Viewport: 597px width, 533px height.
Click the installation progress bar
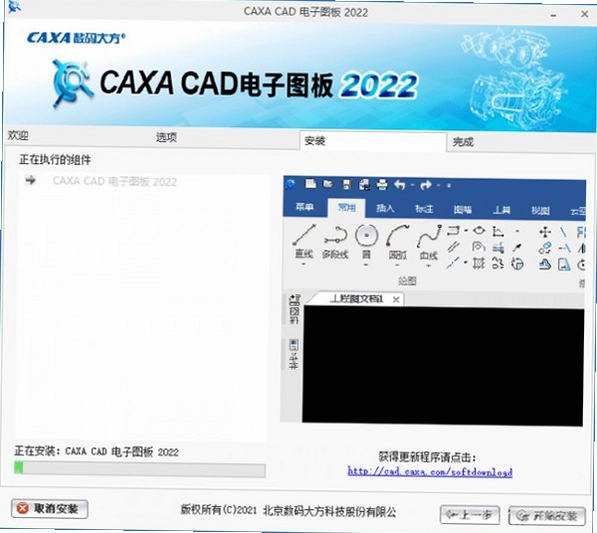point(140,469)
